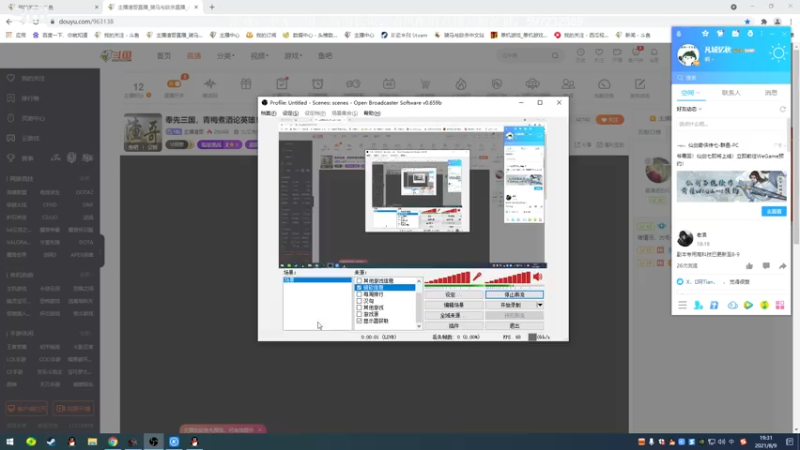The height and width of the screenshot is (450, 800).
Task: Open the star icon atop QQ panel
Action: tap(705, 34)
